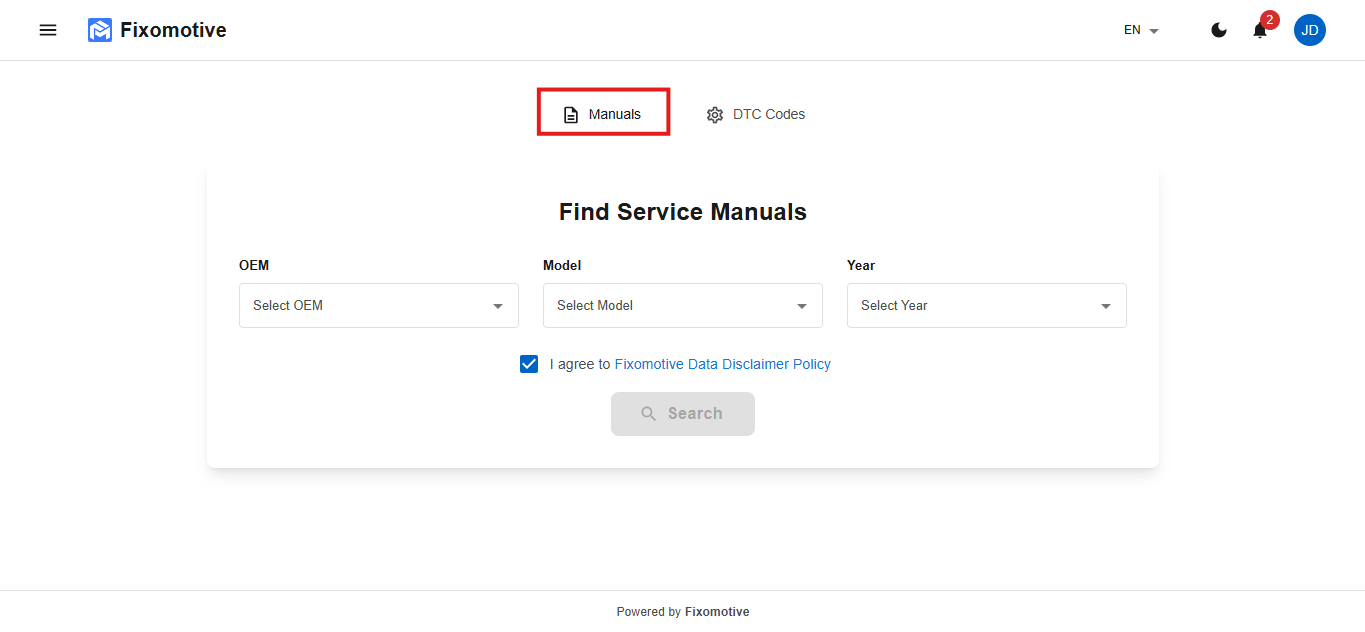Open Fixomotive Data Disclaimer Policy link
Viewport: 1365px width, 632px height.
[x=722, y=364]
